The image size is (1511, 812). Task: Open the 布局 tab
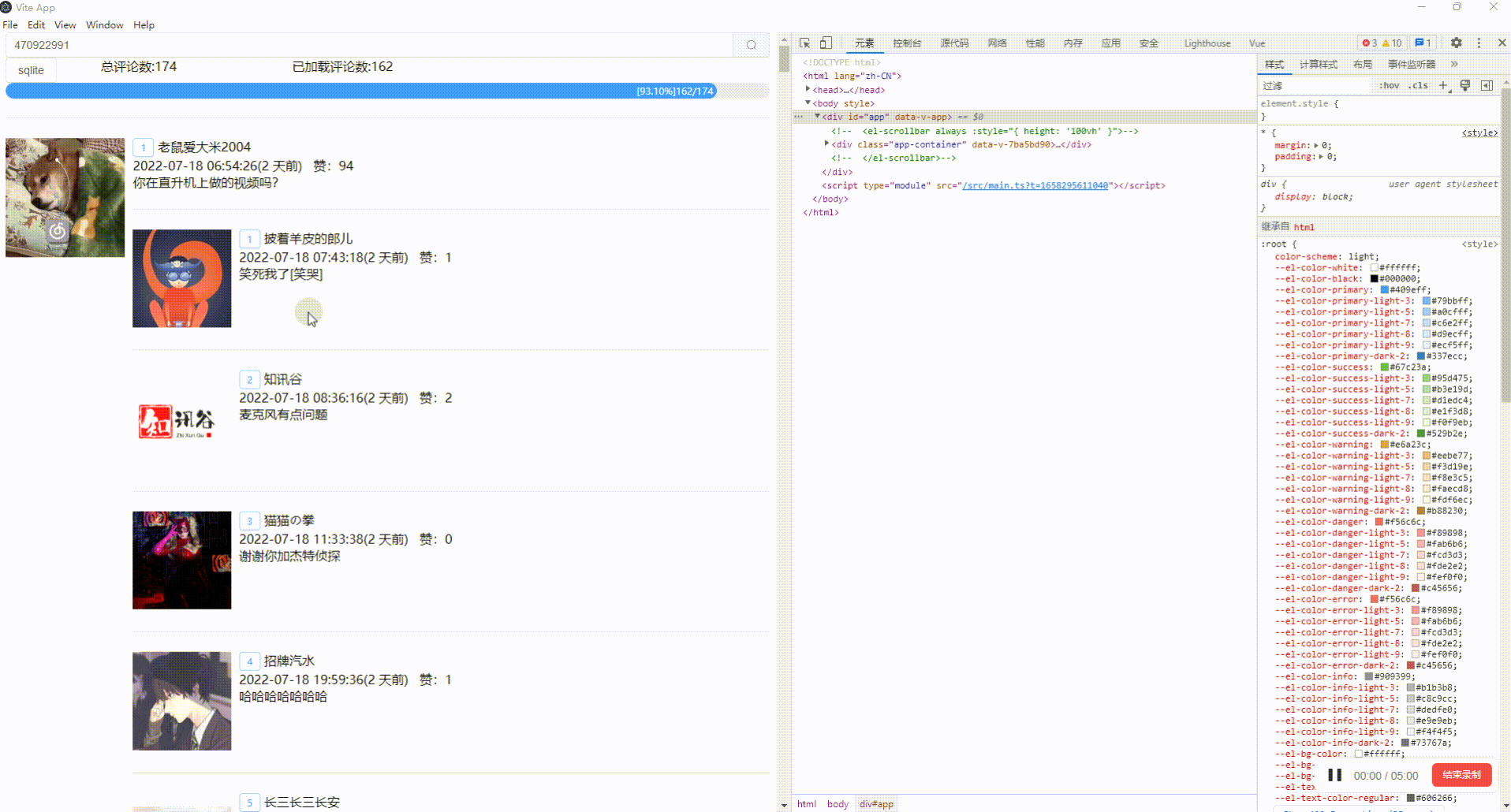[1362, 64]
